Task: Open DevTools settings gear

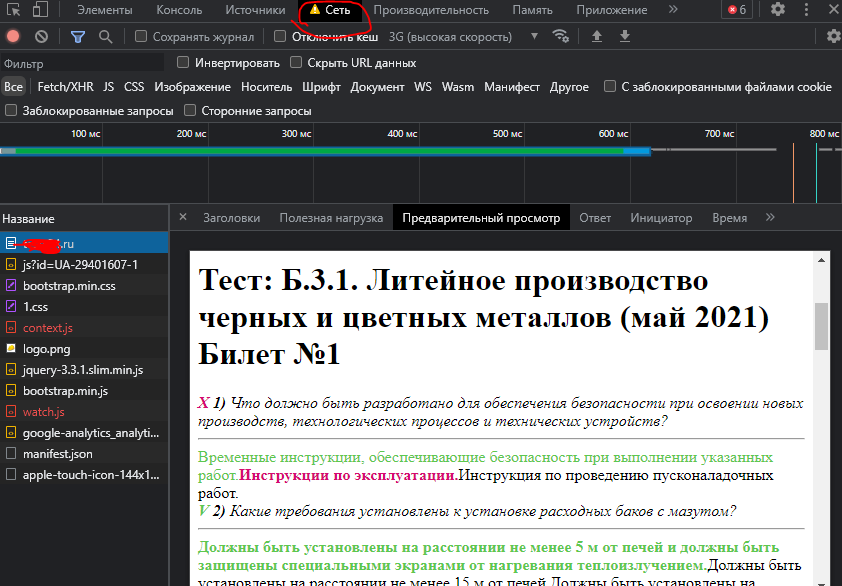Action: click(x=778, y=9)
